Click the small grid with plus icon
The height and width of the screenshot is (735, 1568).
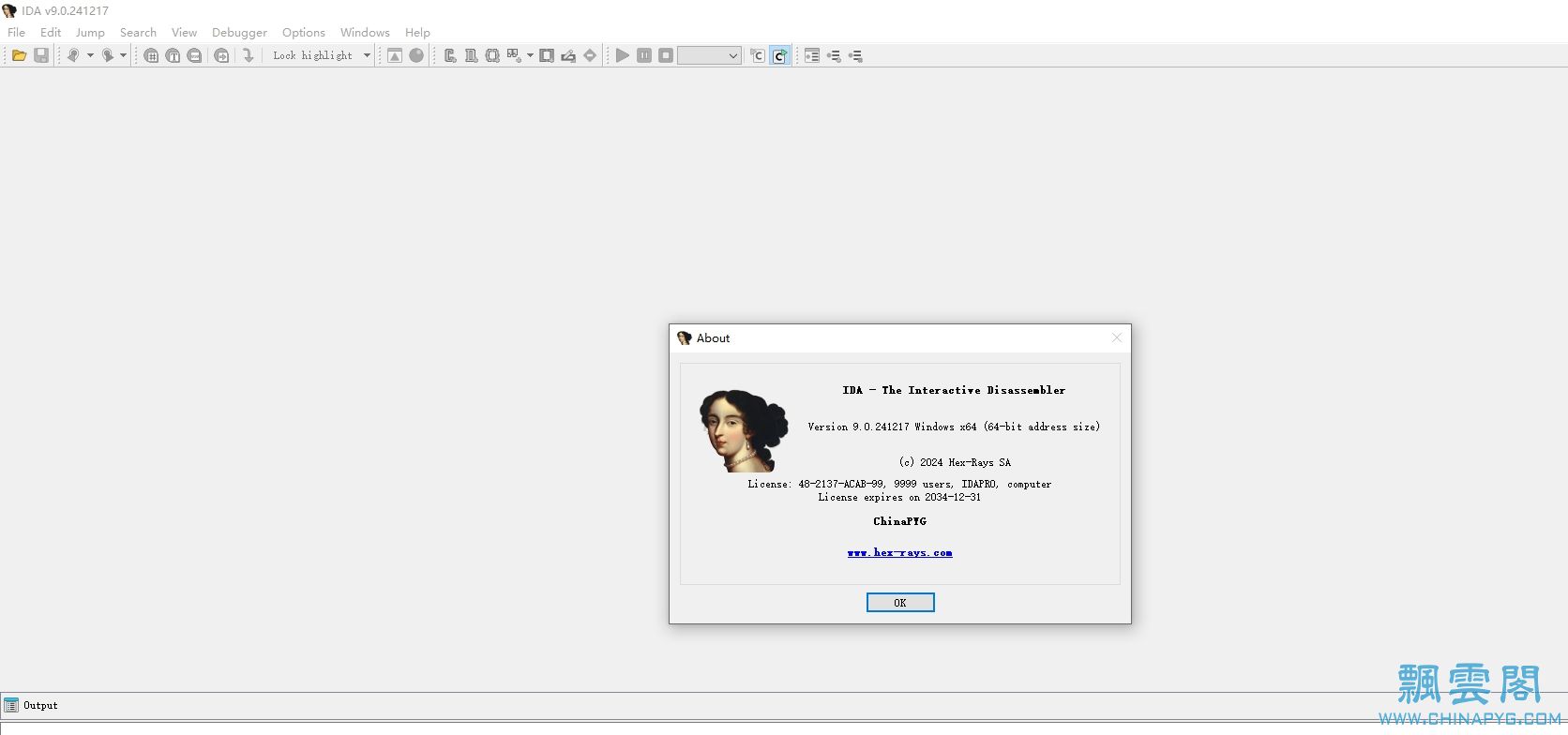[x=514, y=55]
